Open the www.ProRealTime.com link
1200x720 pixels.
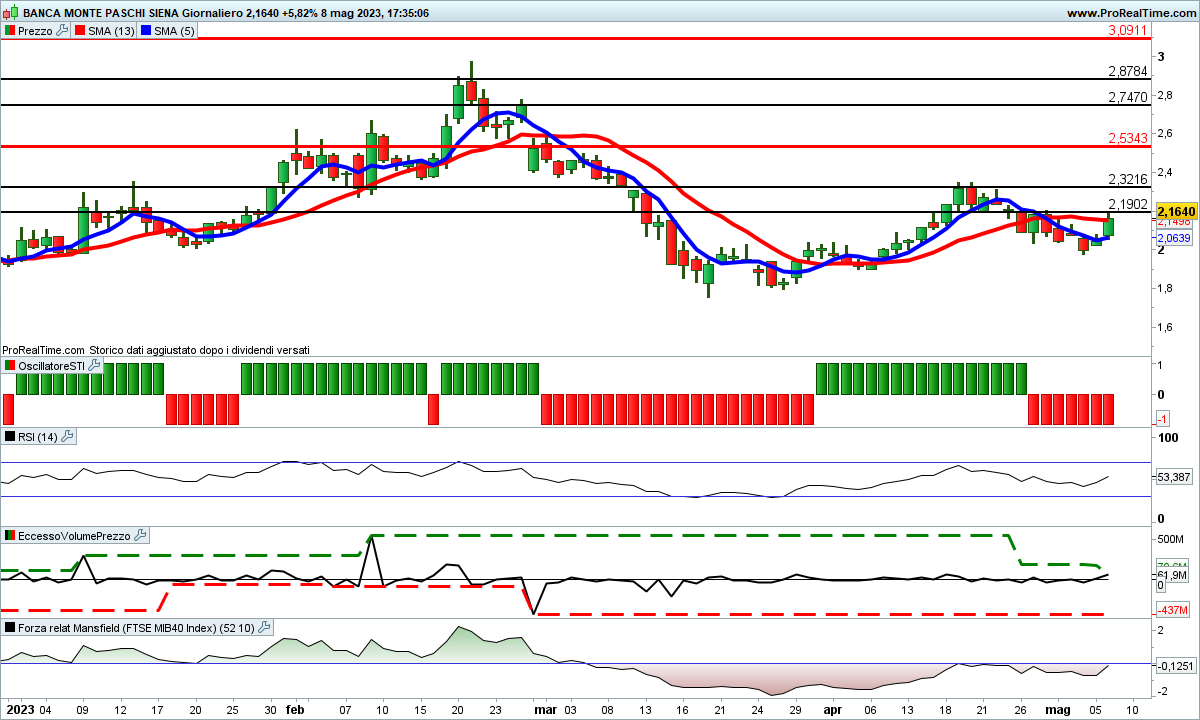(x=1131, y=13)
